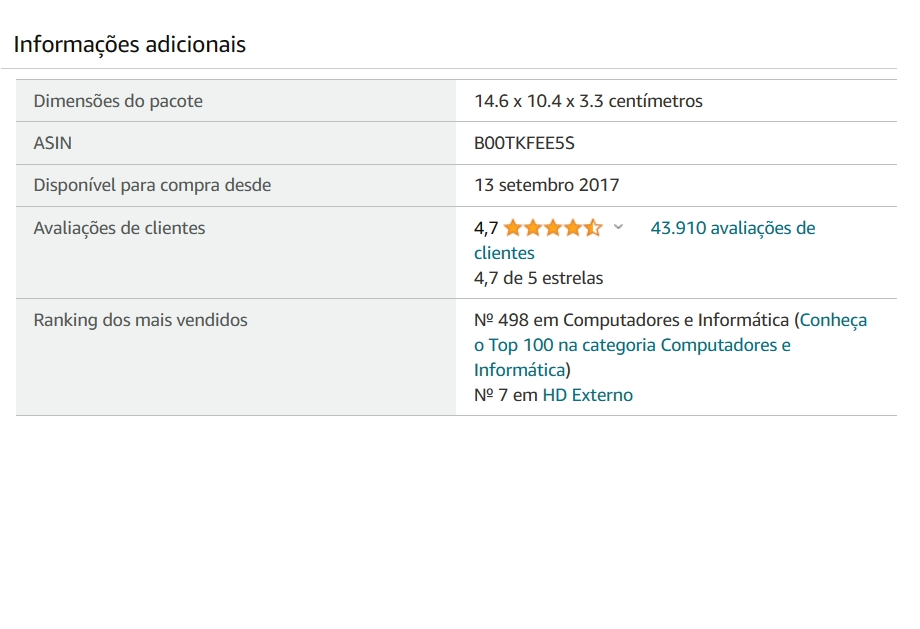Click the Informações adicionais heading

click(130, 45)
